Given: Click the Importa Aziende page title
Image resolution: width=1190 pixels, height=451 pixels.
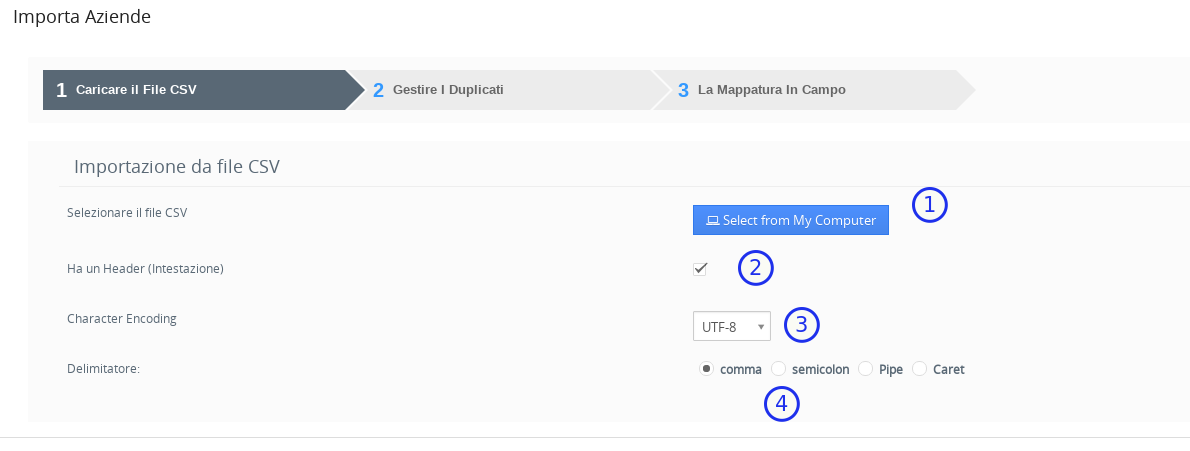Looking at the screenshot, I should coord(82,17).
